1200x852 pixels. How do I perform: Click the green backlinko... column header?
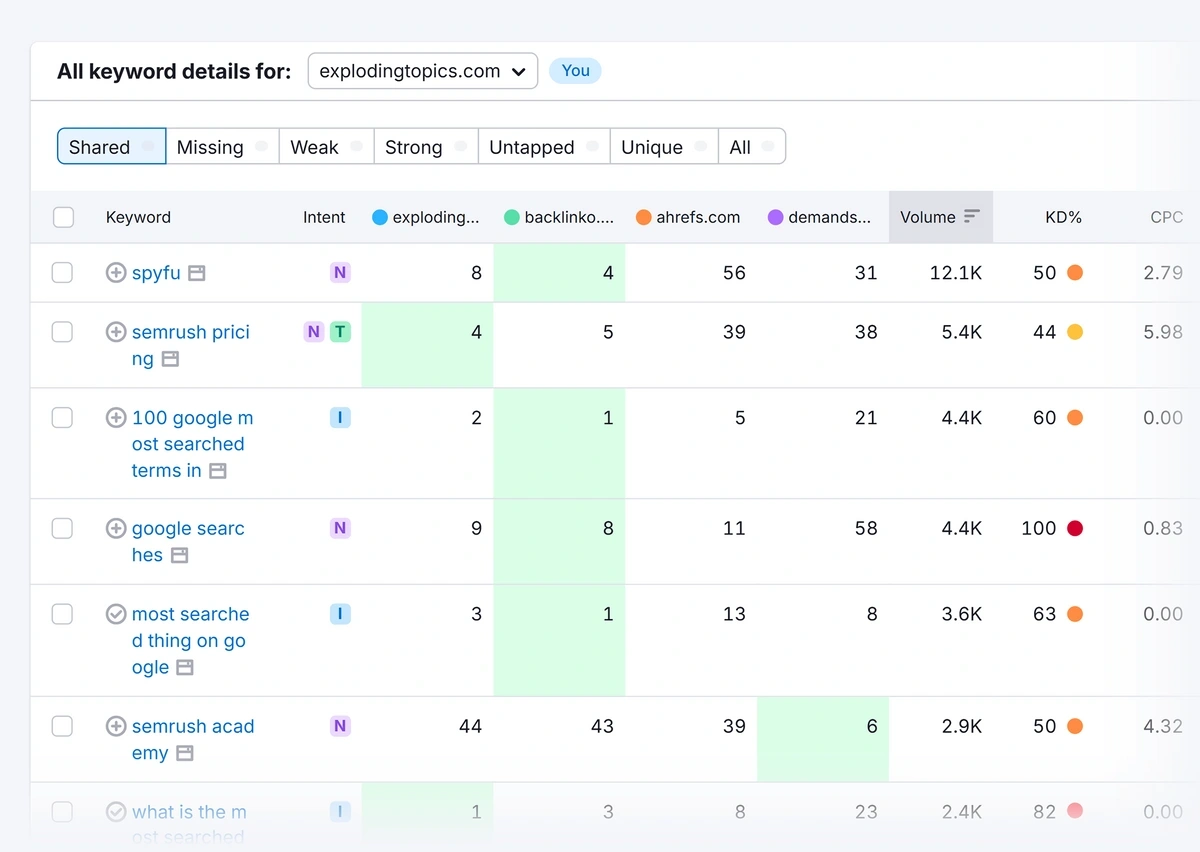tap(559, 217)
